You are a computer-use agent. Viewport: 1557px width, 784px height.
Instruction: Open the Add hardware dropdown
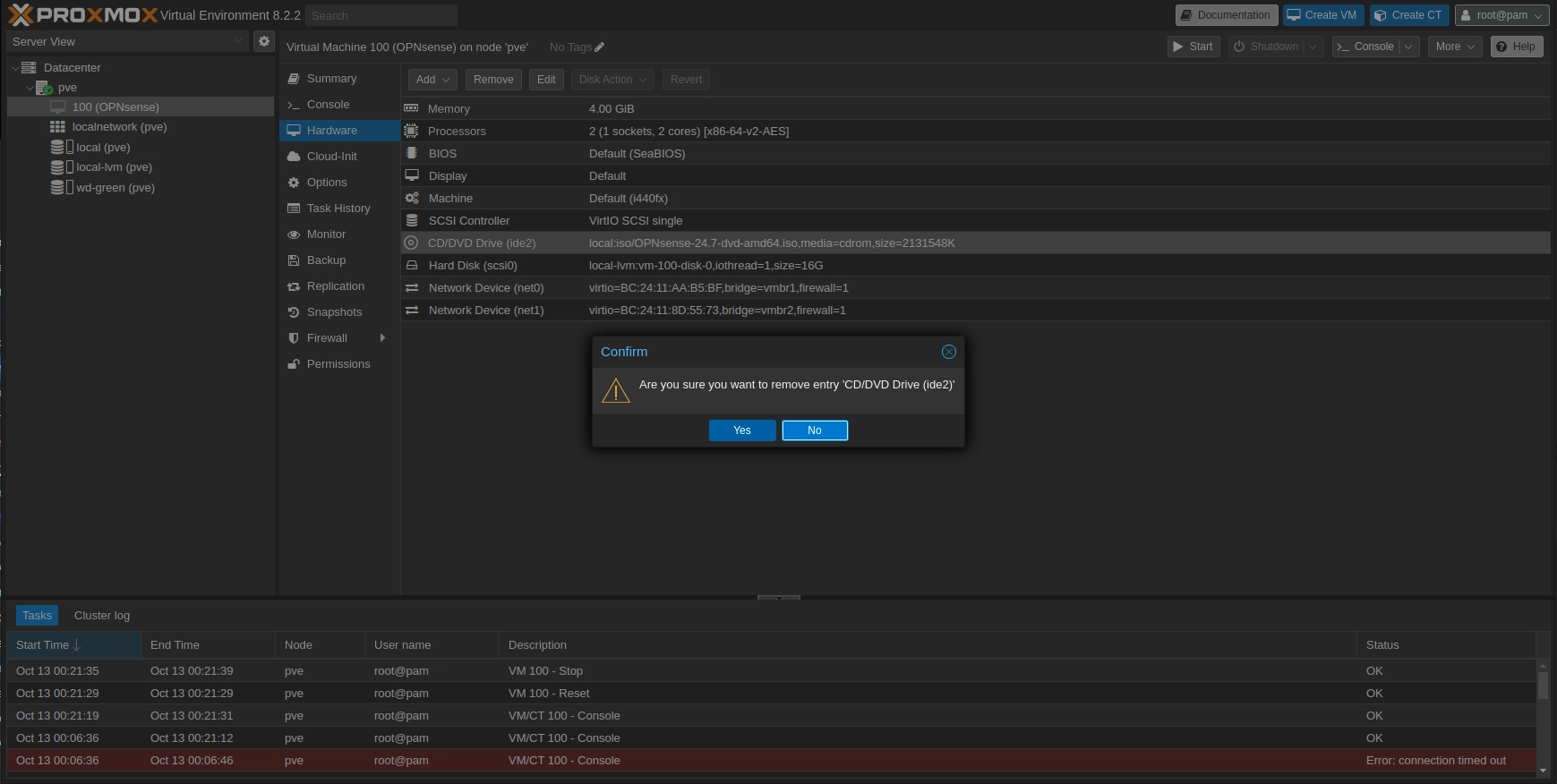click(x=433, y=80)
